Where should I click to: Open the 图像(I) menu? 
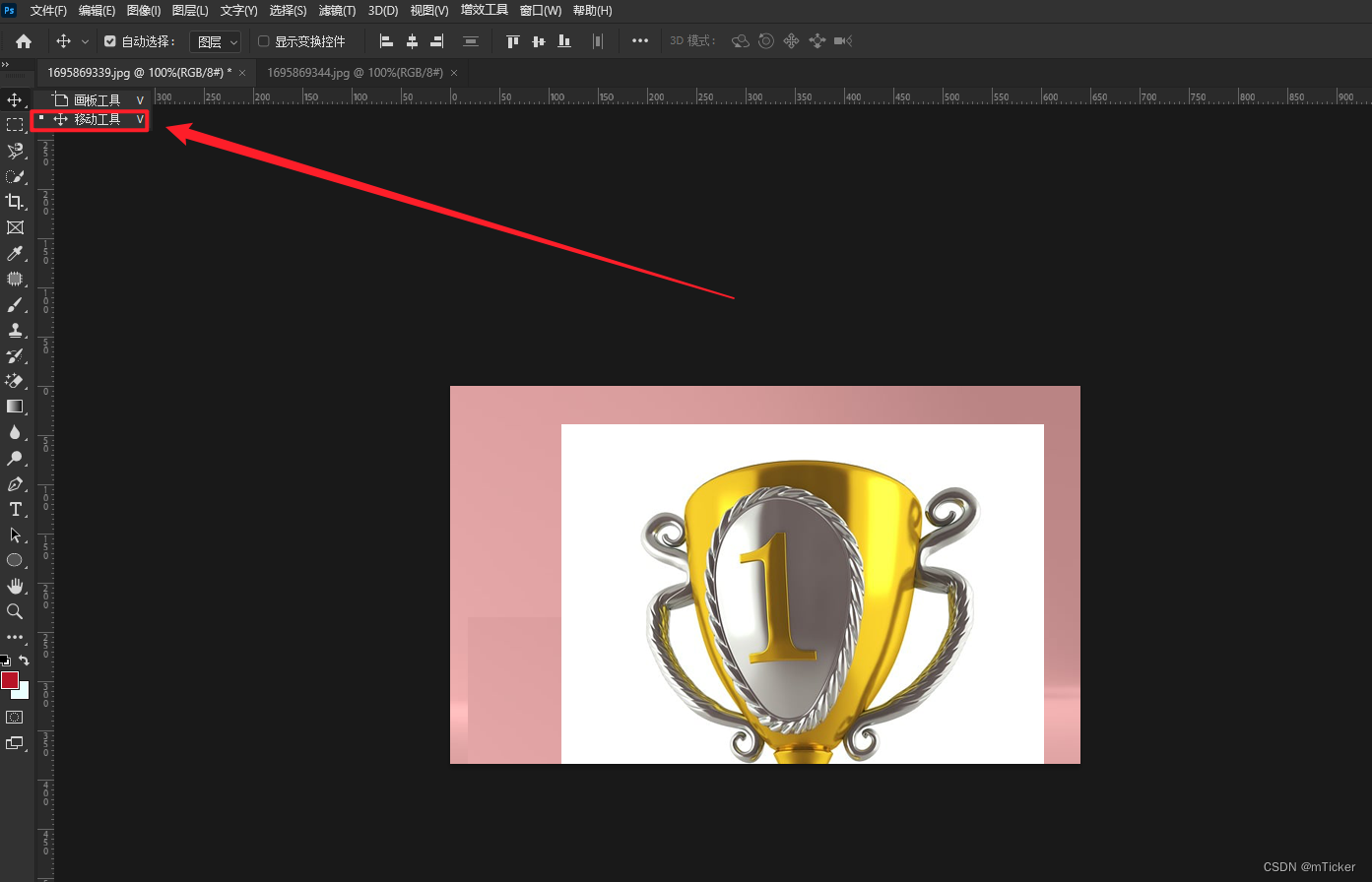point(144,11)
